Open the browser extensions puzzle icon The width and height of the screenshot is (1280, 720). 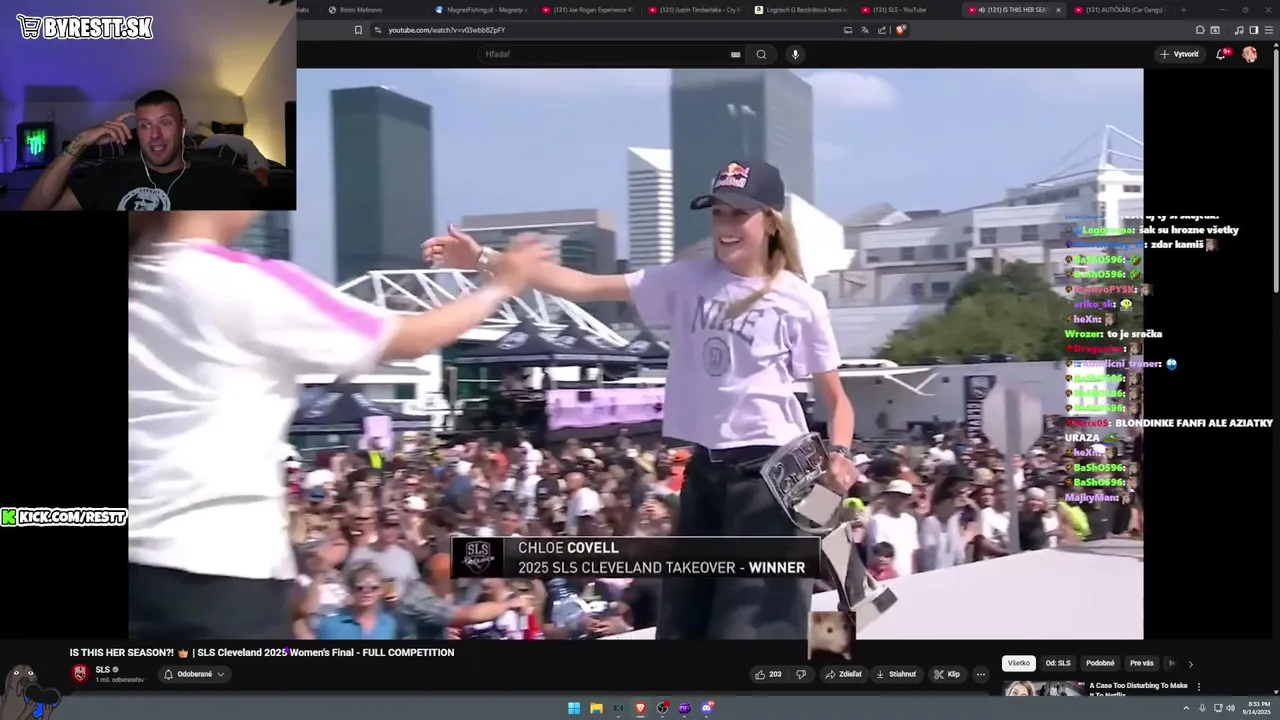(x=1200, y=30)
